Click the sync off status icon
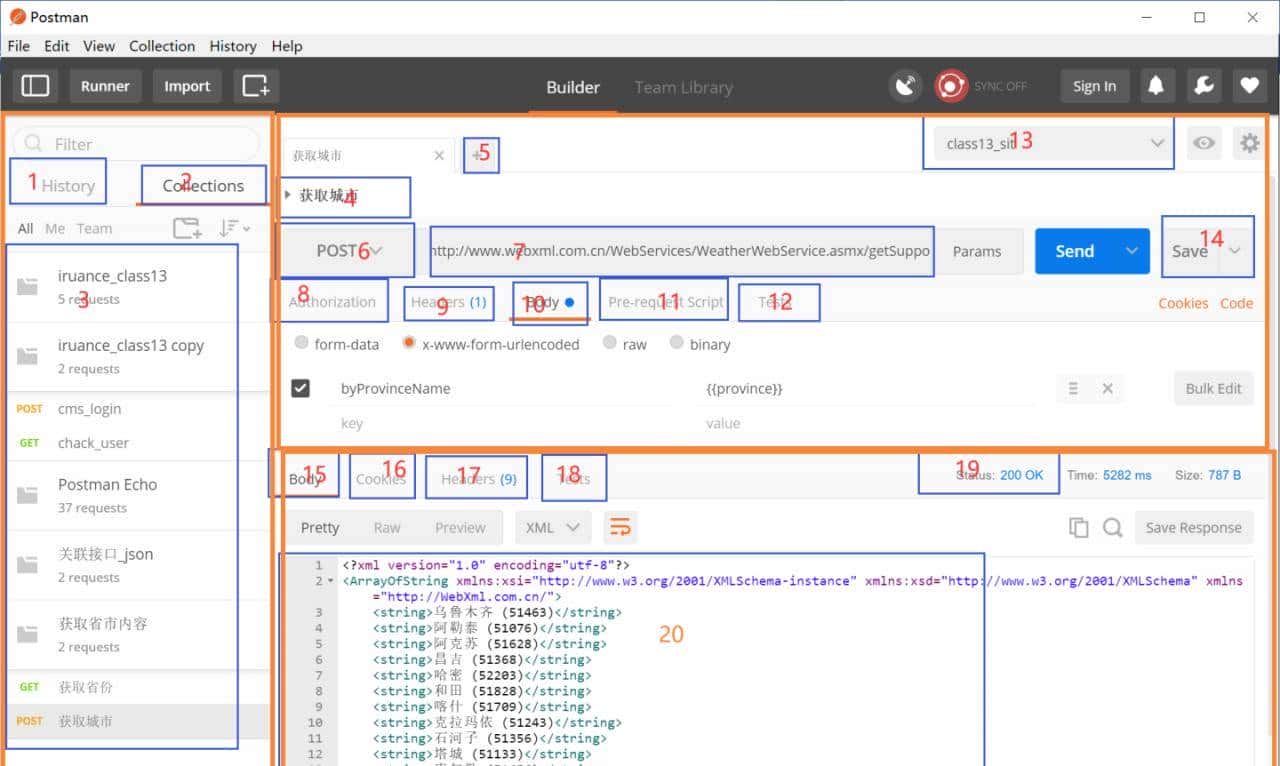Screen dimensions: 1280x766 point(951,86)
